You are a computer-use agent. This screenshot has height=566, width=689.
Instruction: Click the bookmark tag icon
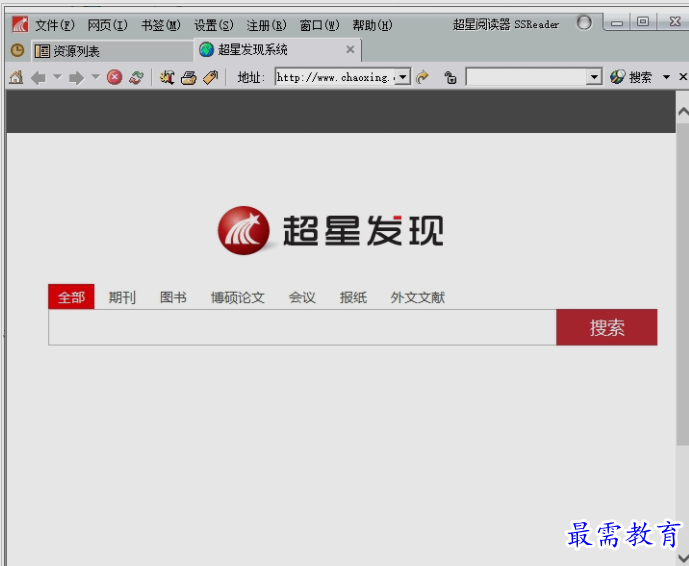click(x=210, y=77)
